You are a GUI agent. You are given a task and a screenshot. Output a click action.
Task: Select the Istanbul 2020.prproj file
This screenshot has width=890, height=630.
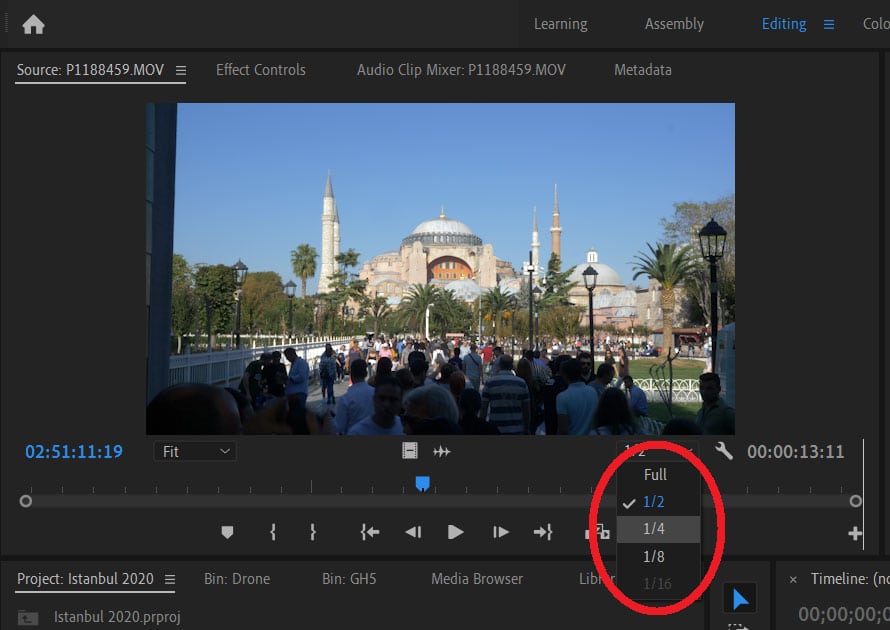tap(117, 617)
